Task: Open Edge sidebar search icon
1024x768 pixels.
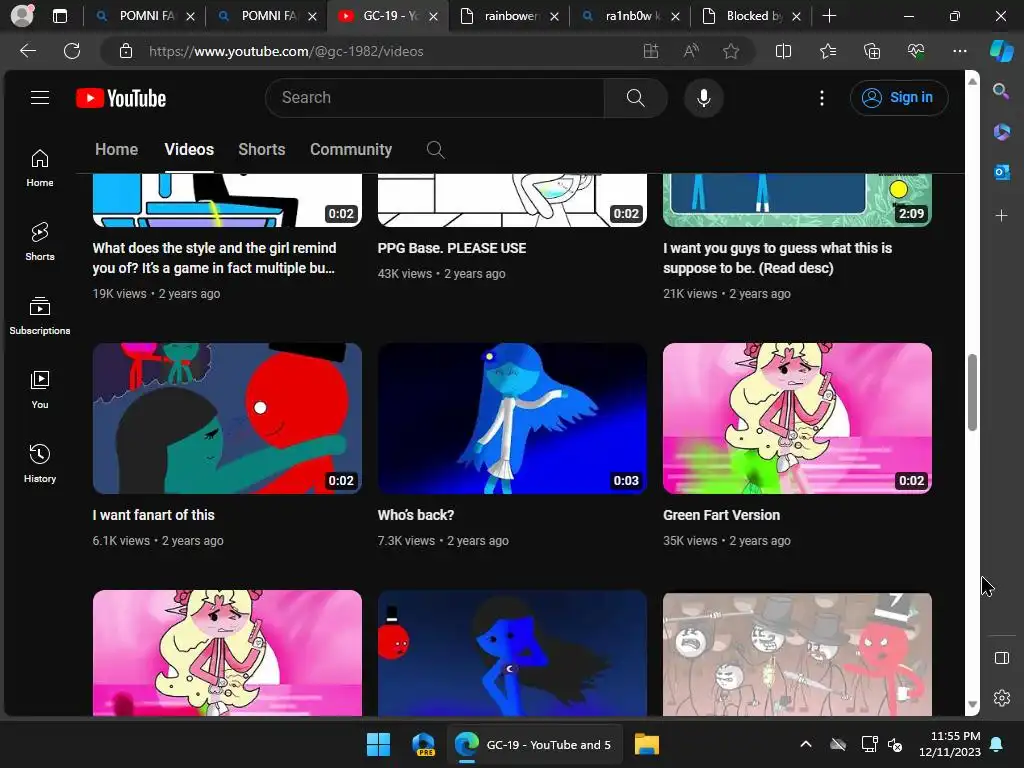Action: 1001,91
